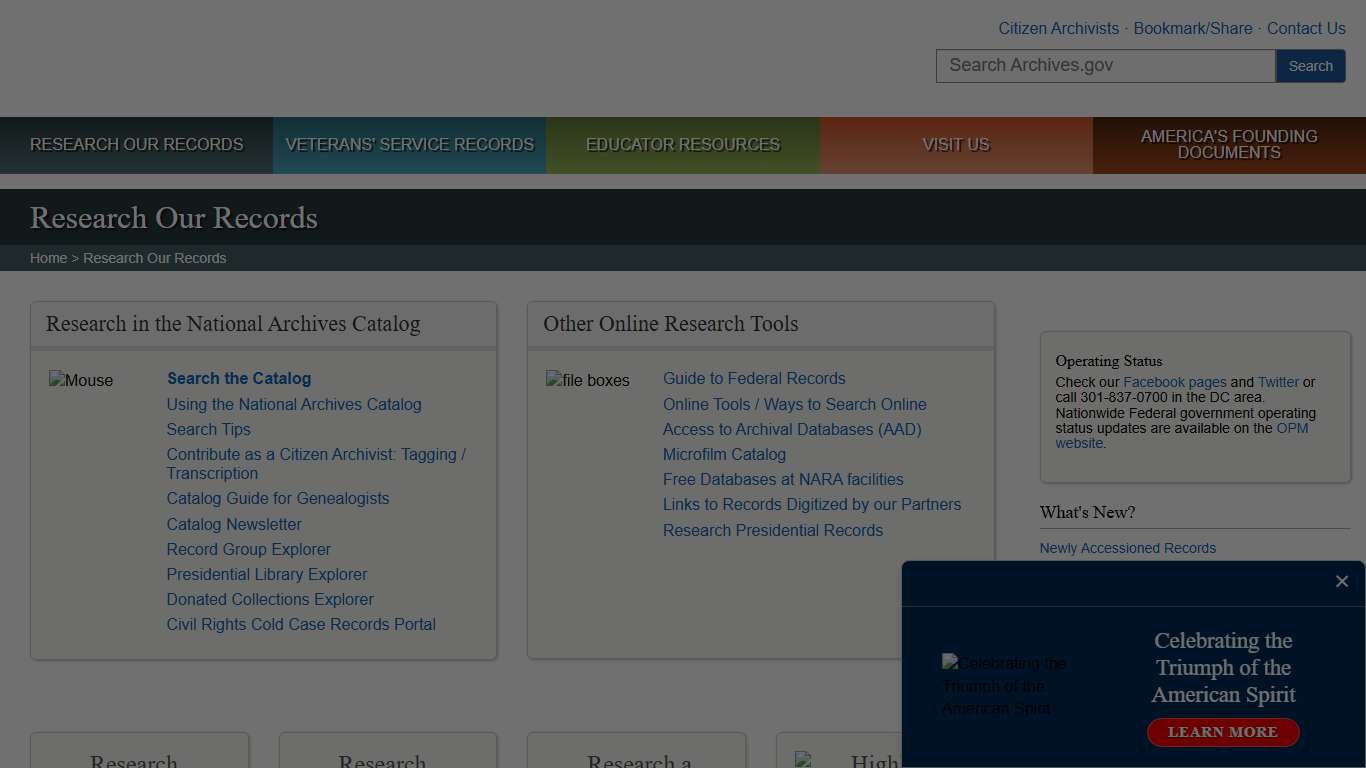Viewport: 1366px width, 768px height.
Task: Click the file boxes image
Action: [x=588, y=380]
